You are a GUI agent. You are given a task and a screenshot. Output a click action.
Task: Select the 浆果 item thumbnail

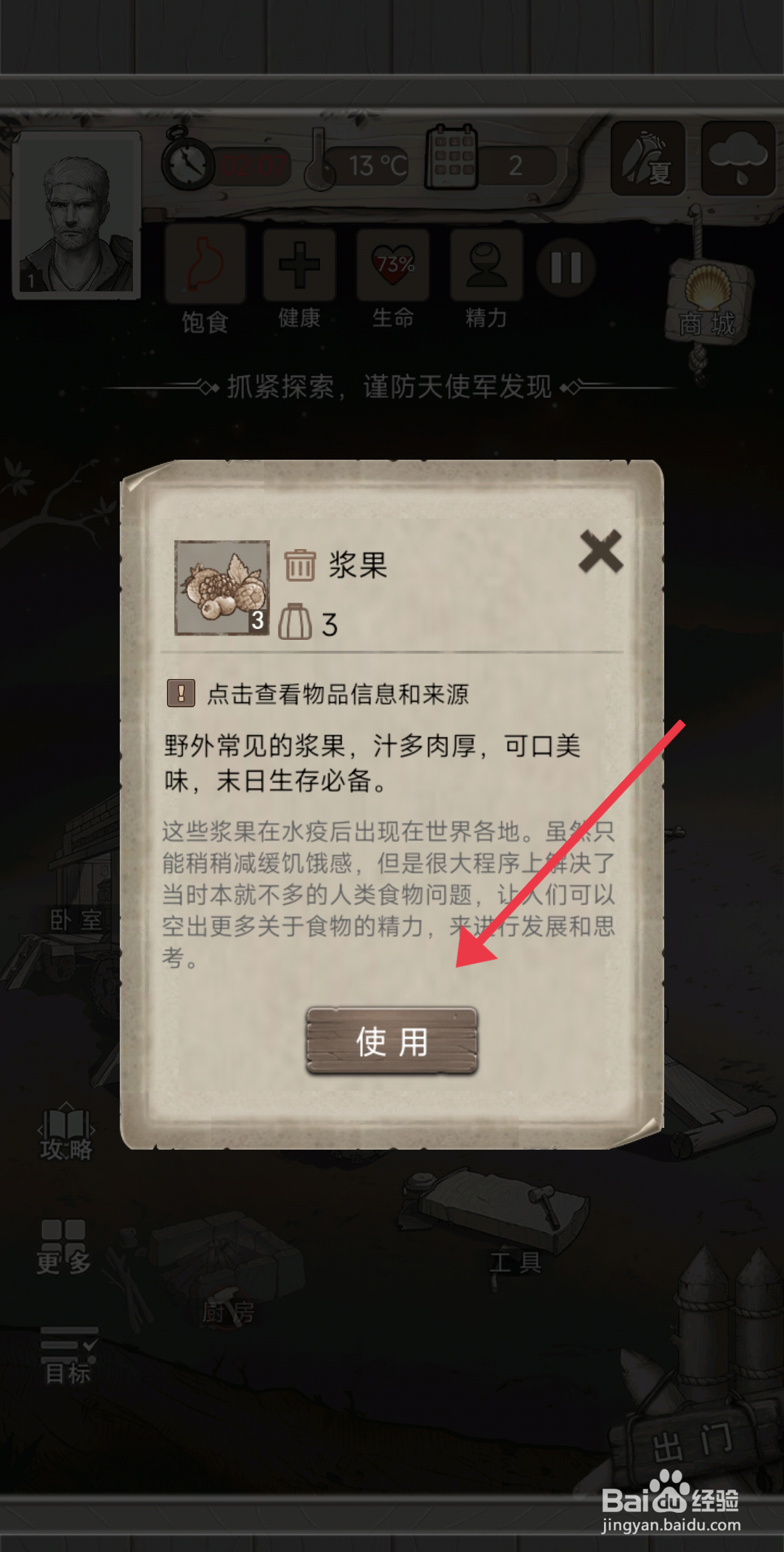point(222,588)
